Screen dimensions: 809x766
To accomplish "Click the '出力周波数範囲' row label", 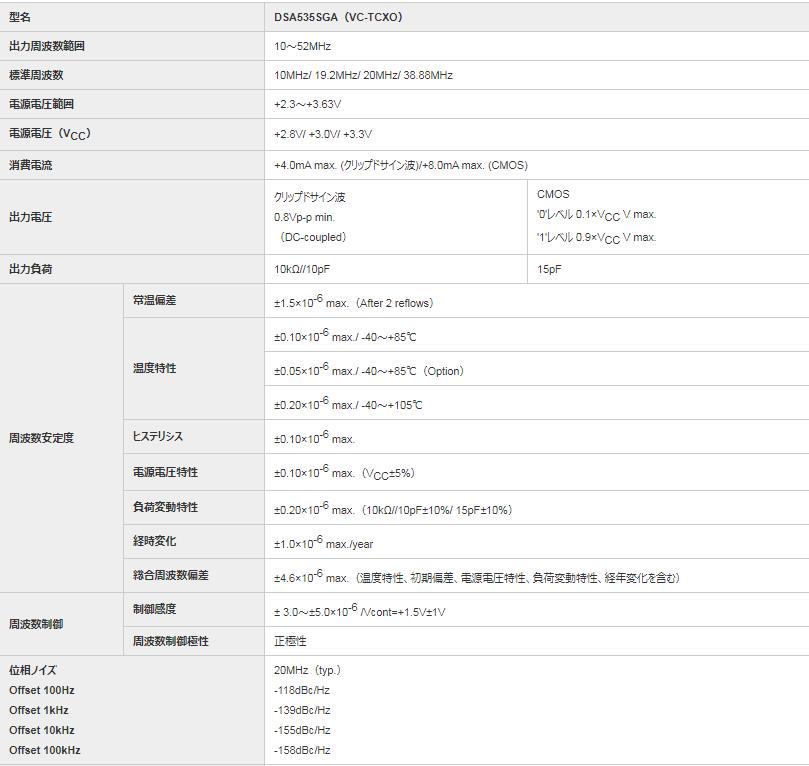I will point(47,46).
